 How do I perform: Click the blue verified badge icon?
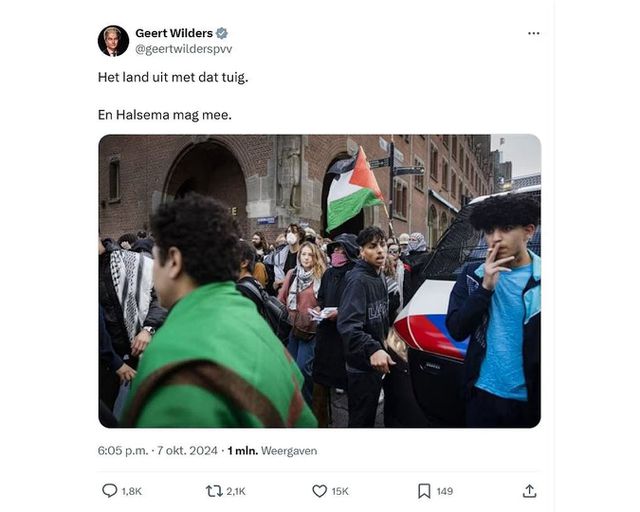[222, 33]
